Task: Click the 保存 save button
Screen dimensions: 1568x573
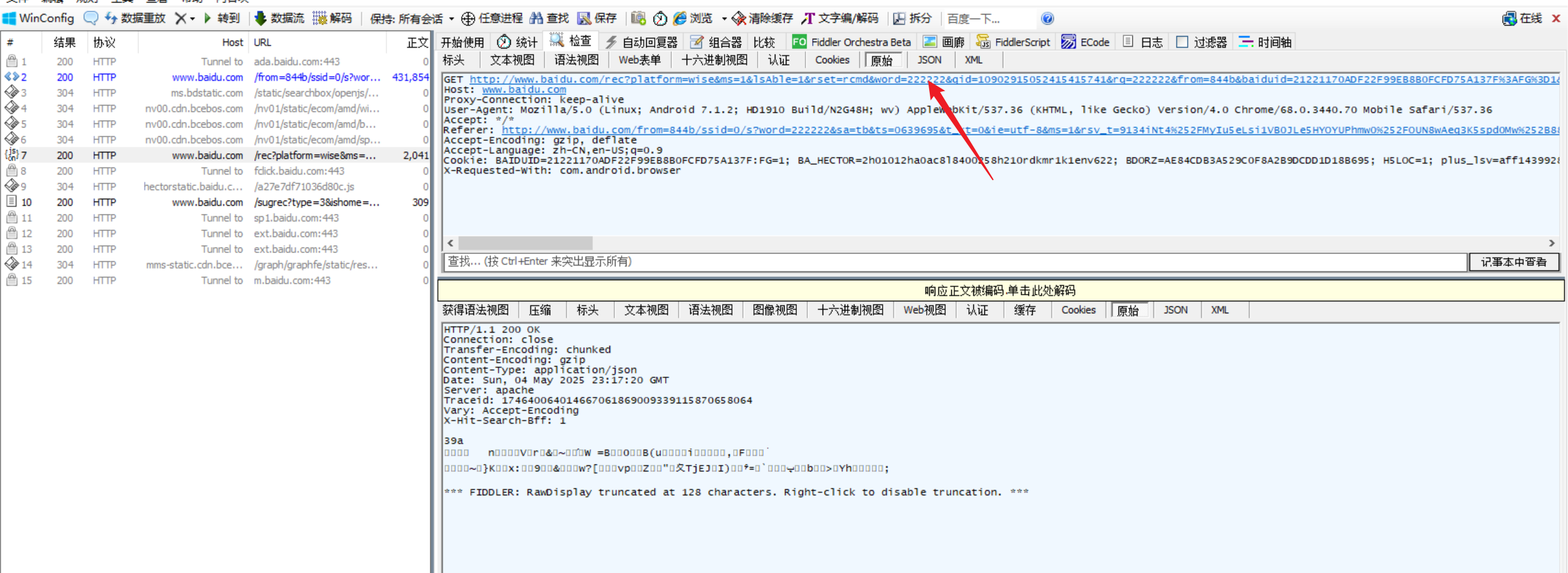Action: pyautogui.click(x=597, y=18)
